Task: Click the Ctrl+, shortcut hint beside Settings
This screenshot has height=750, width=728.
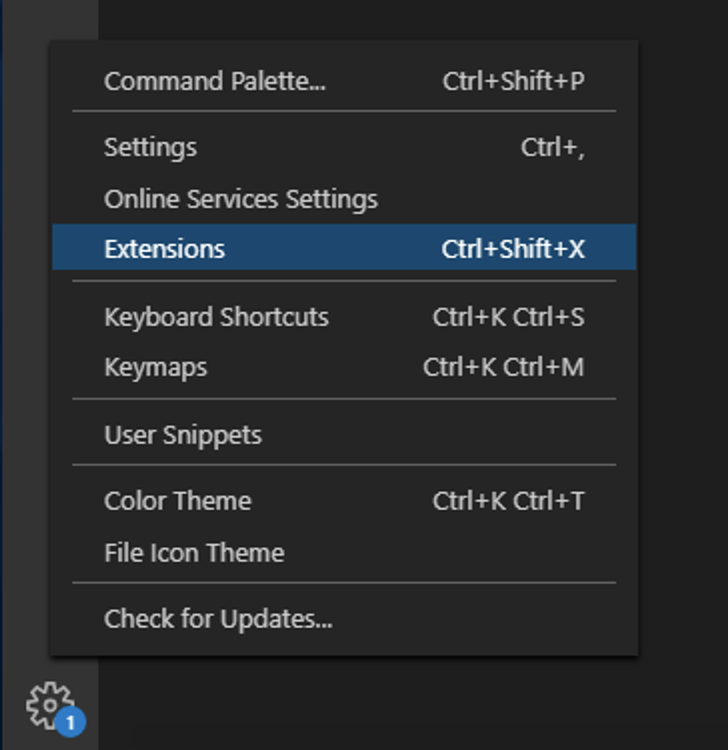Action: click(552, 147)
